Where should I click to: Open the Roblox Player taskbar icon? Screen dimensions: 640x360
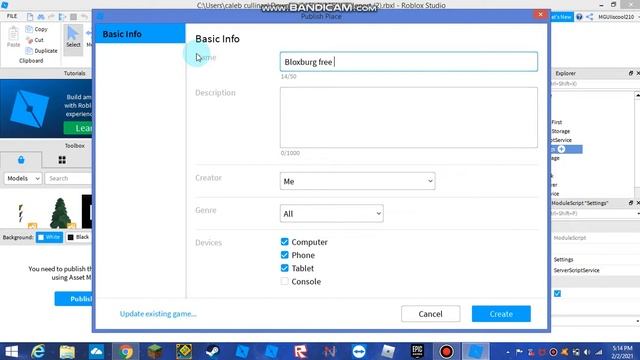[300, 351]
